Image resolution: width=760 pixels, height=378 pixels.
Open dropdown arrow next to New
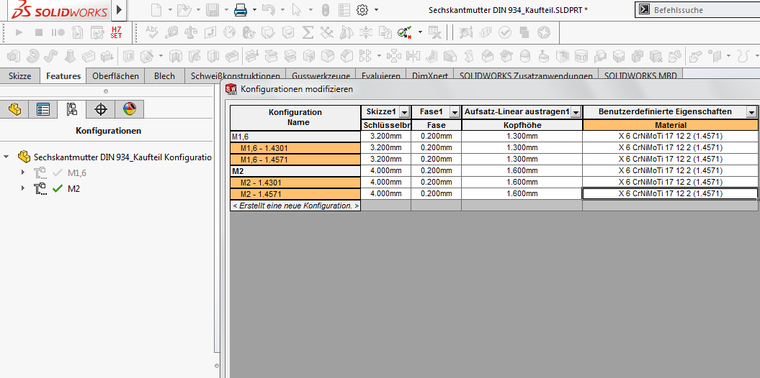pyautogui.click(x=170, y=10)
